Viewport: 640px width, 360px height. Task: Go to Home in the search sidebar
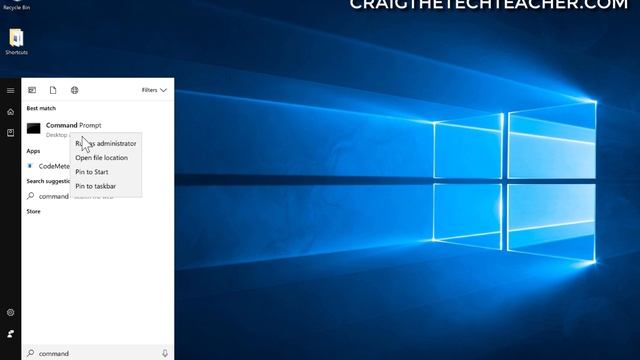(11, 112)
